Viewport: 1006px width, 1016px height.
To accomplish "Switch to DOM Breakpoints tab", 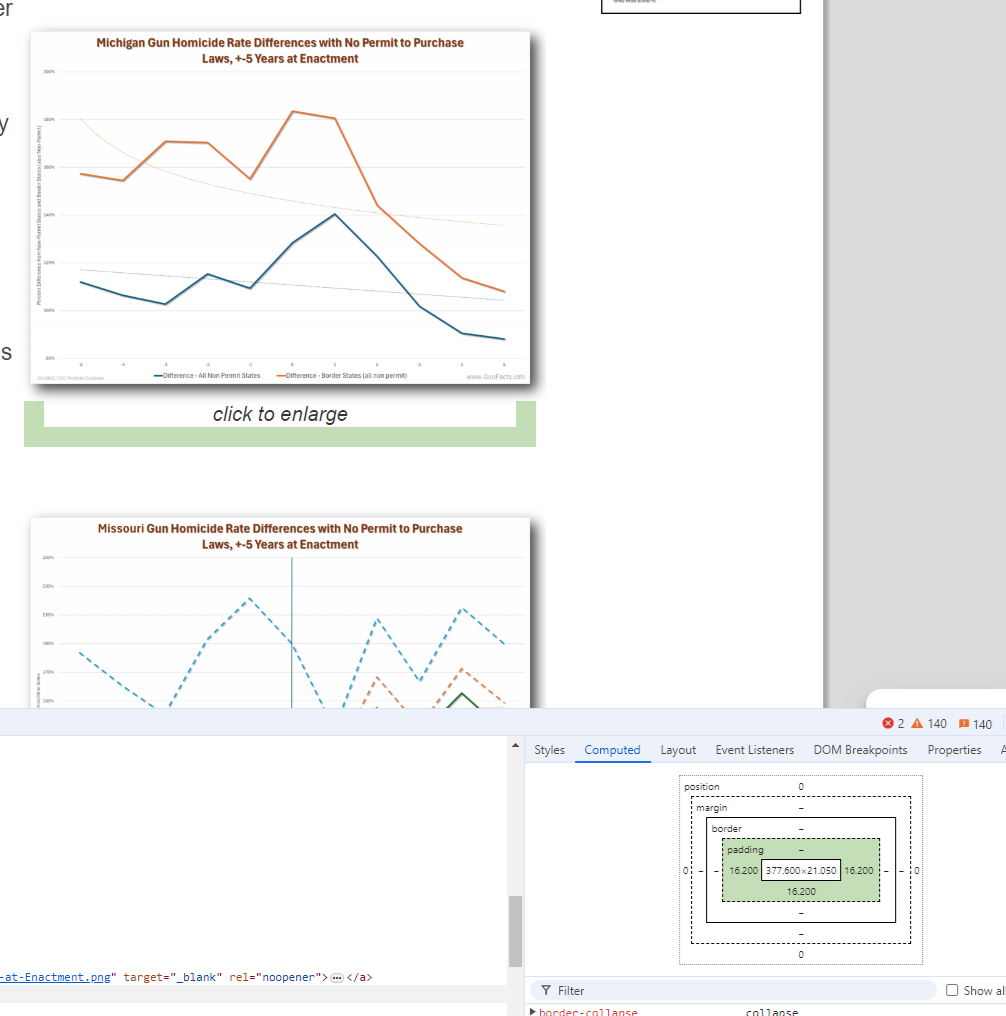I will coord(860,750).
